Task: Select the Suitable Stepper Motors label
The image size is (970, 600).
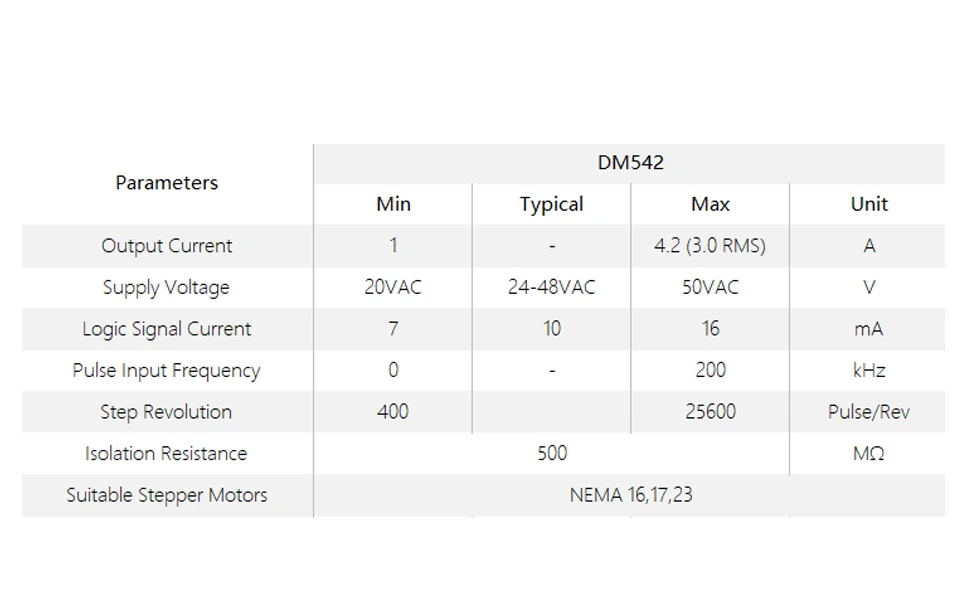Action: pyautogui.click(x=166, y=495)
